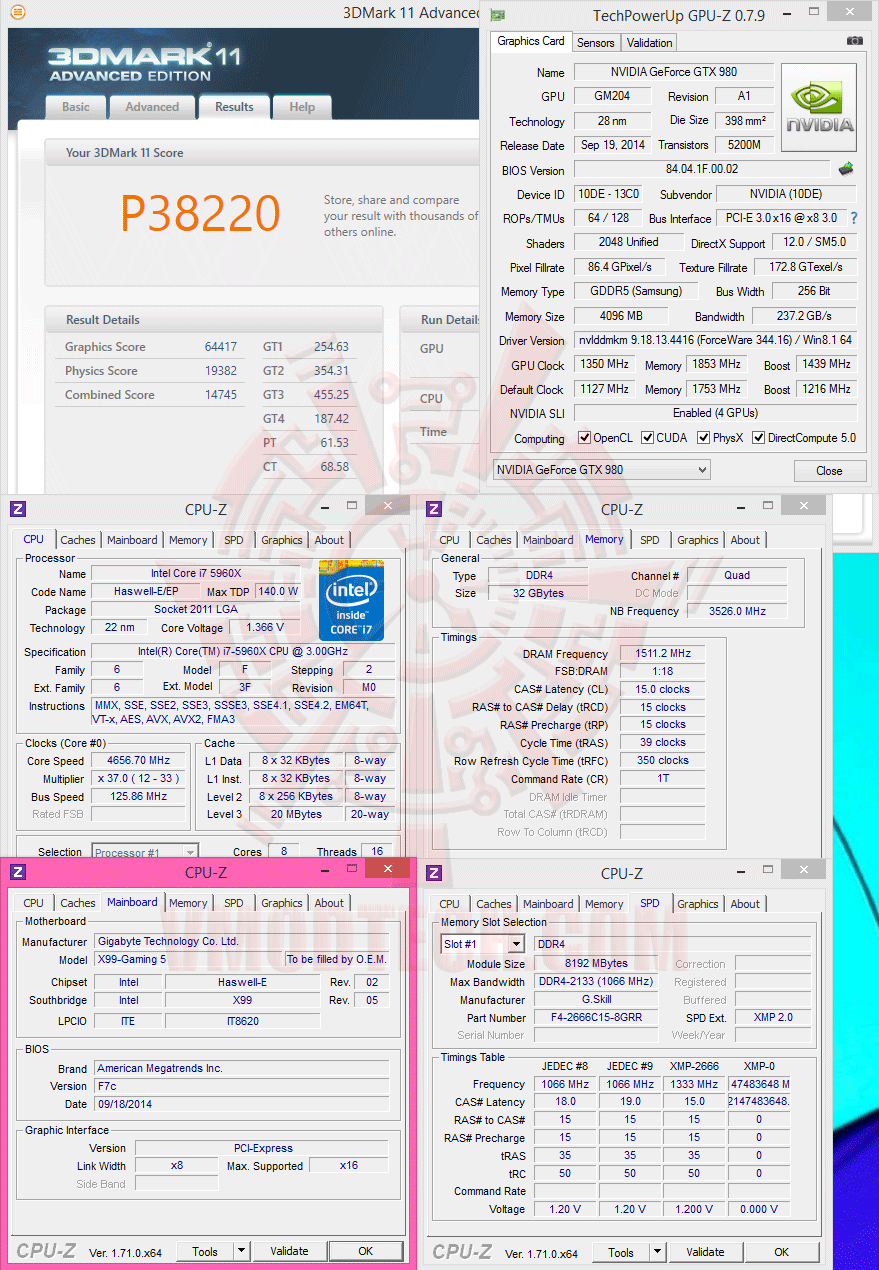The image size is (879, 1270).
Task: Click the NVIDIA SLI field Enabled (4 GPUs)
Action: (715, 412)
